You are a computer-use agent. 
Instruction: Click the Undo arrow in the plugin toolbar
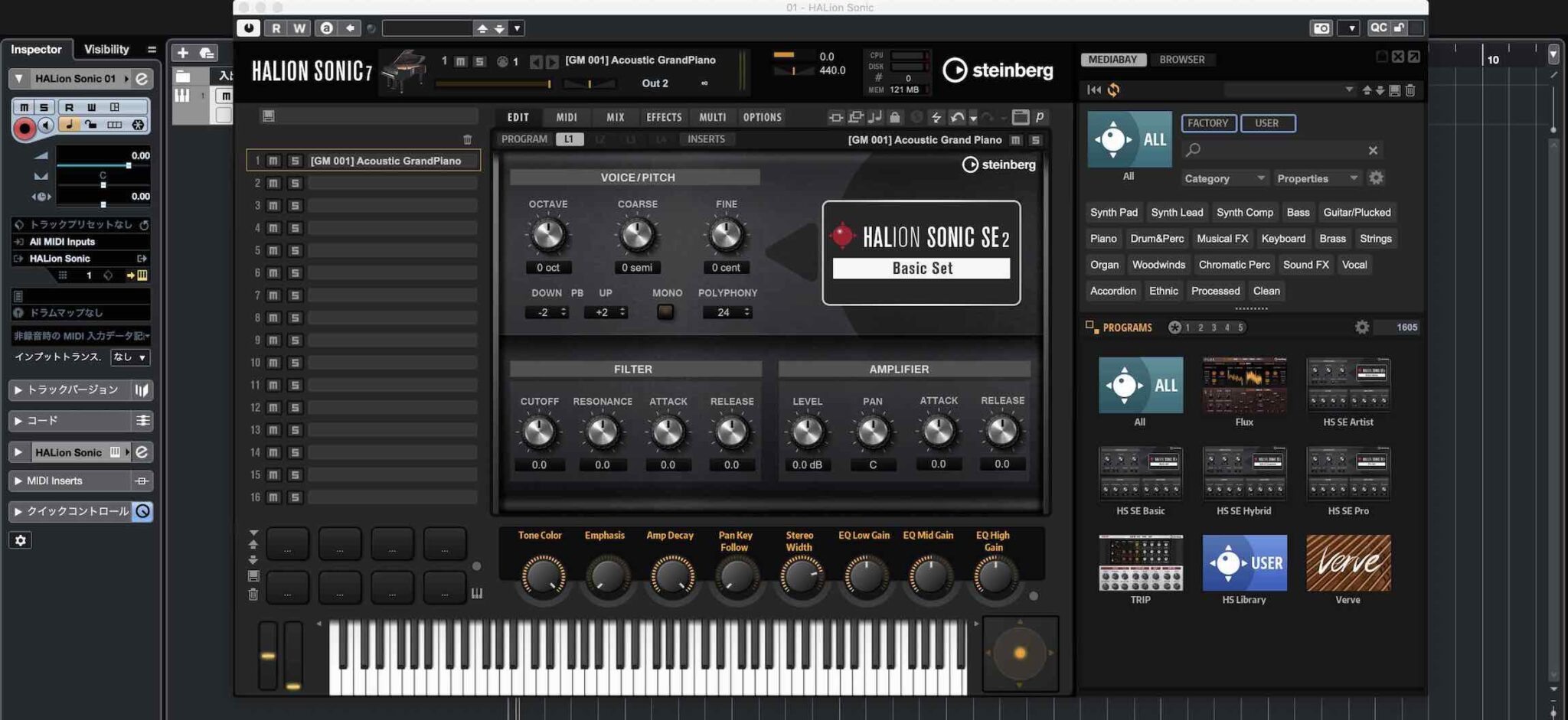click(956, 117)
